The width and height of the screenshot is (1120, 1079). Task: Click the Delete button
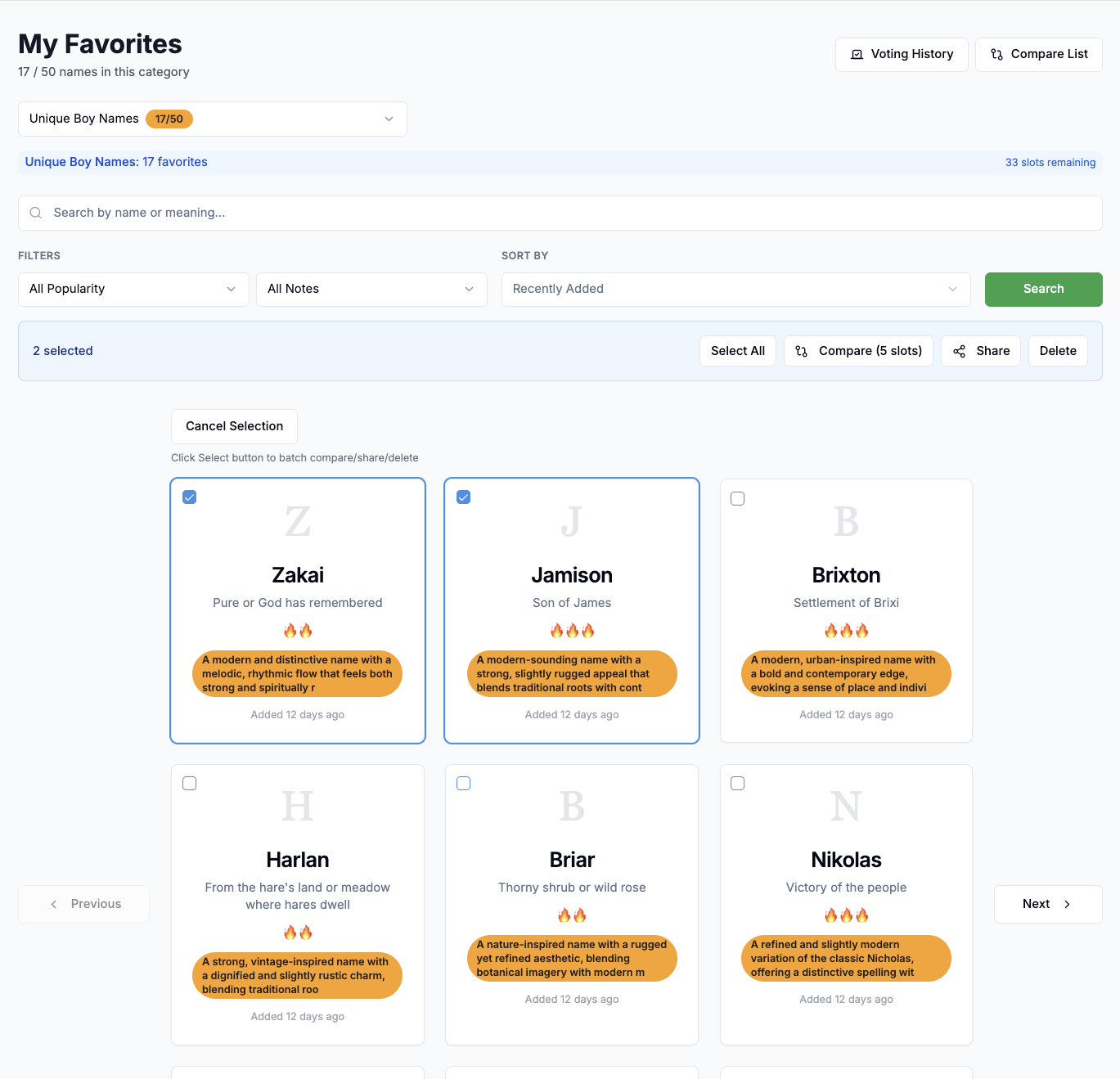[x=1058, y=351]
